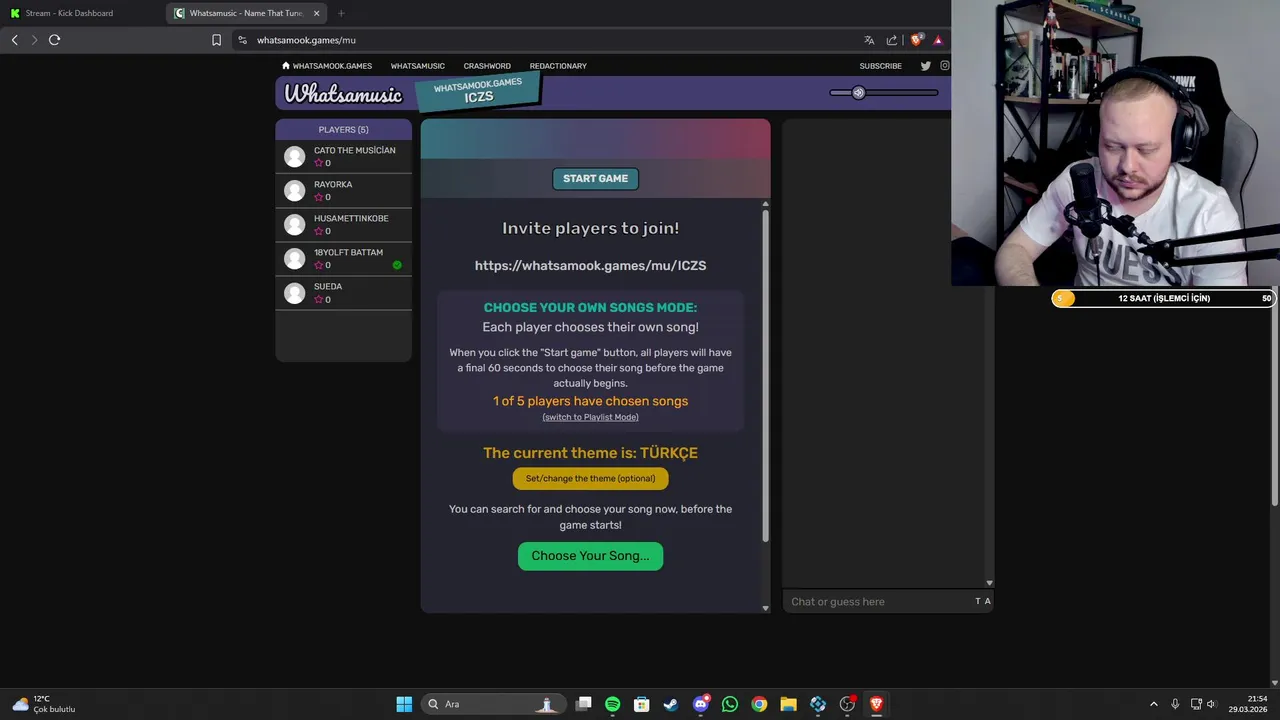Click the system tray microphone icon
The width and height of the screenshot is (1280, 720).
tap(1175, 704)
